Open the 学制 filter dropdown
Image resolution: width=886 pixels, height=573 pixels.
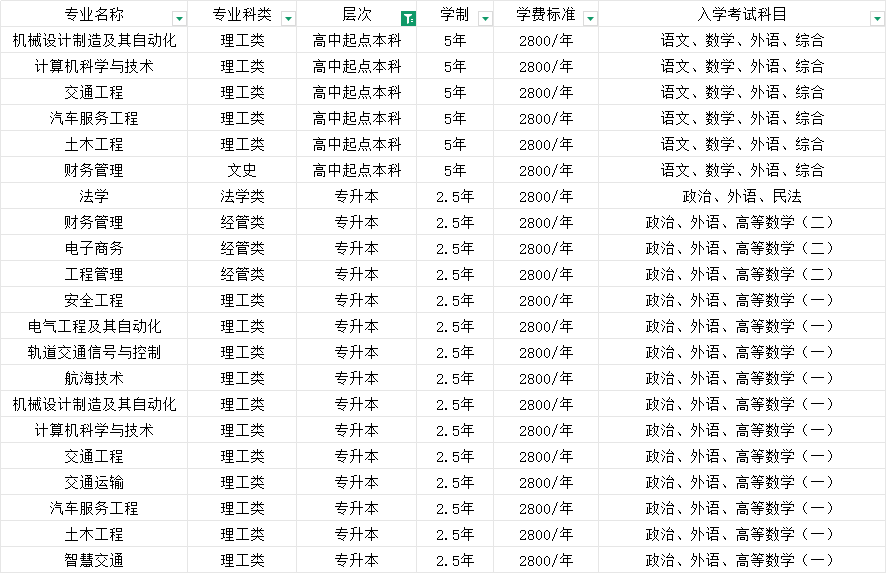click(485, 19)
